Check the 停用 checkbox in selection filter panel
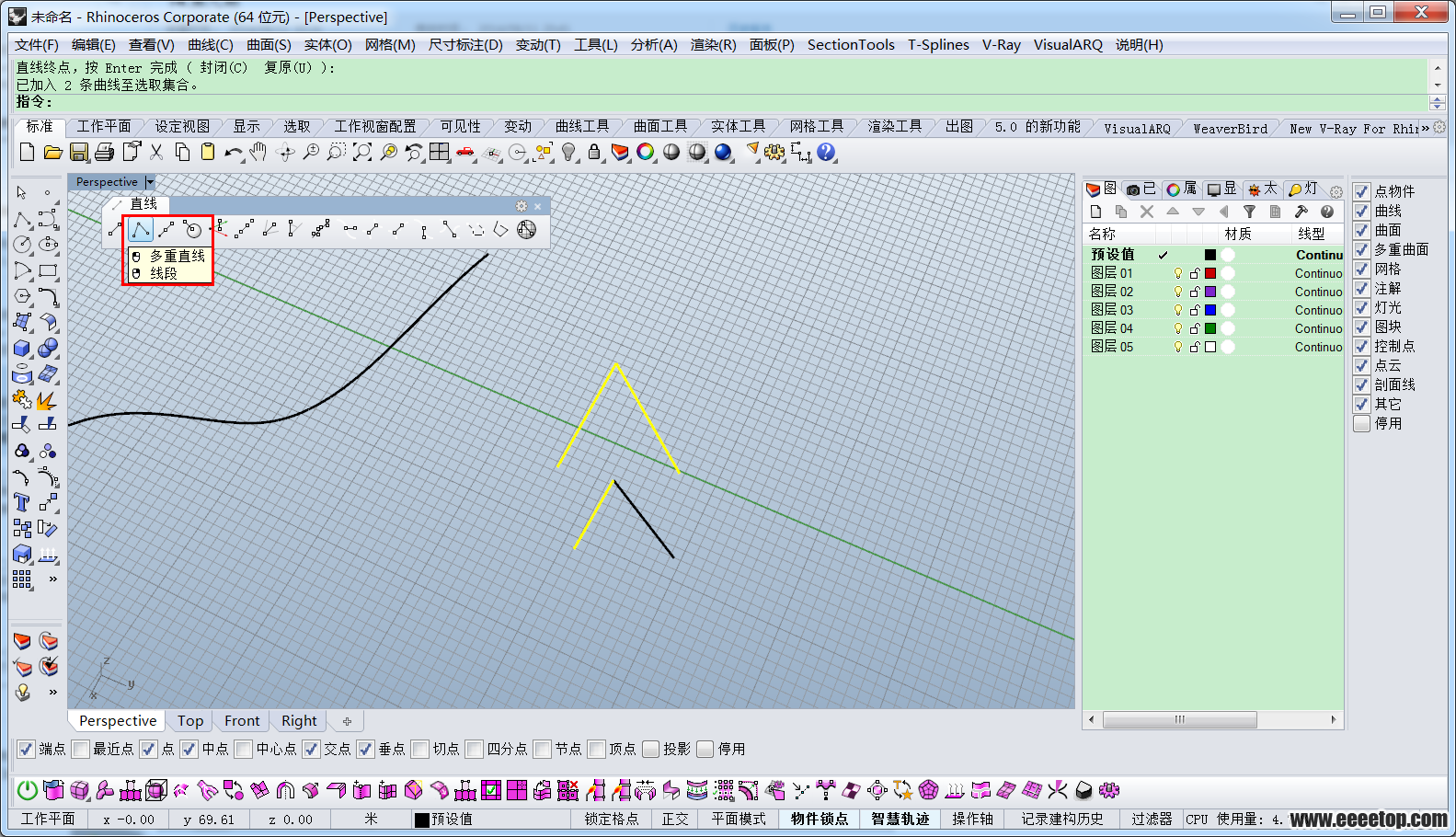1456x837 pixels. 1362,423
